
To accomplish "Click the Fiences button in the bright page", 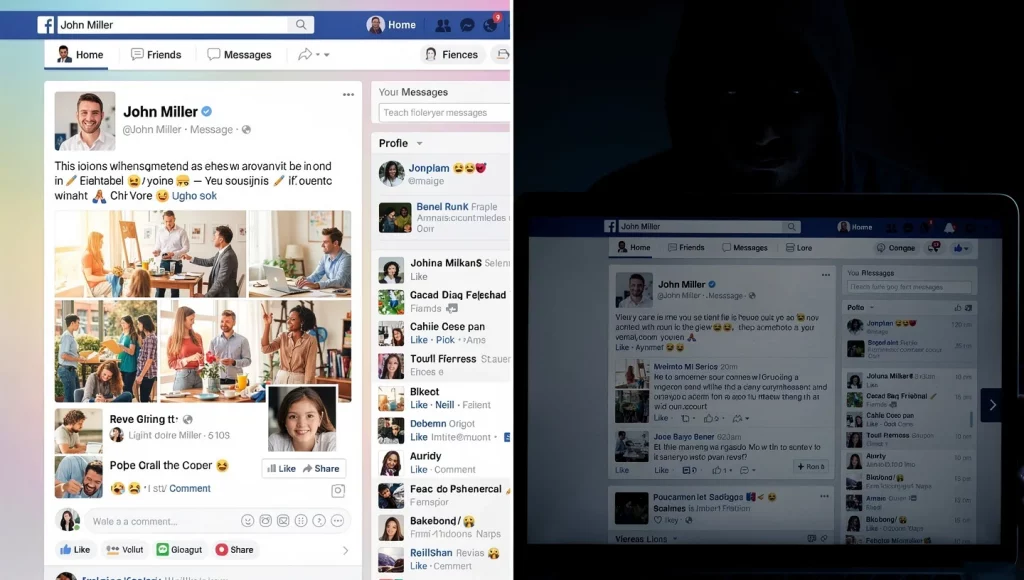I will point(451,54).
